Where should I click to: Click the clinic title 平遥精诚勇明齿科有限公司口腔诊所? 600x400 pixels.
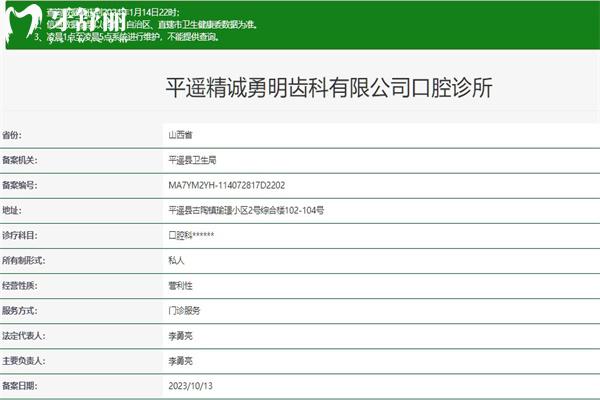[x=329, y=88]
